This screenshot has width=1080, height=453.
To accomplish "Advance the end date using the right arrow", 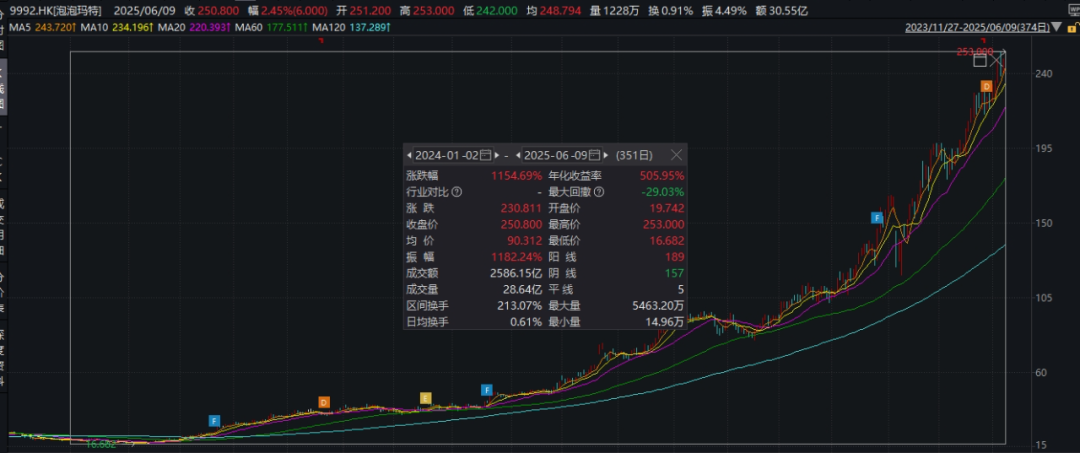I will (606, 156).
